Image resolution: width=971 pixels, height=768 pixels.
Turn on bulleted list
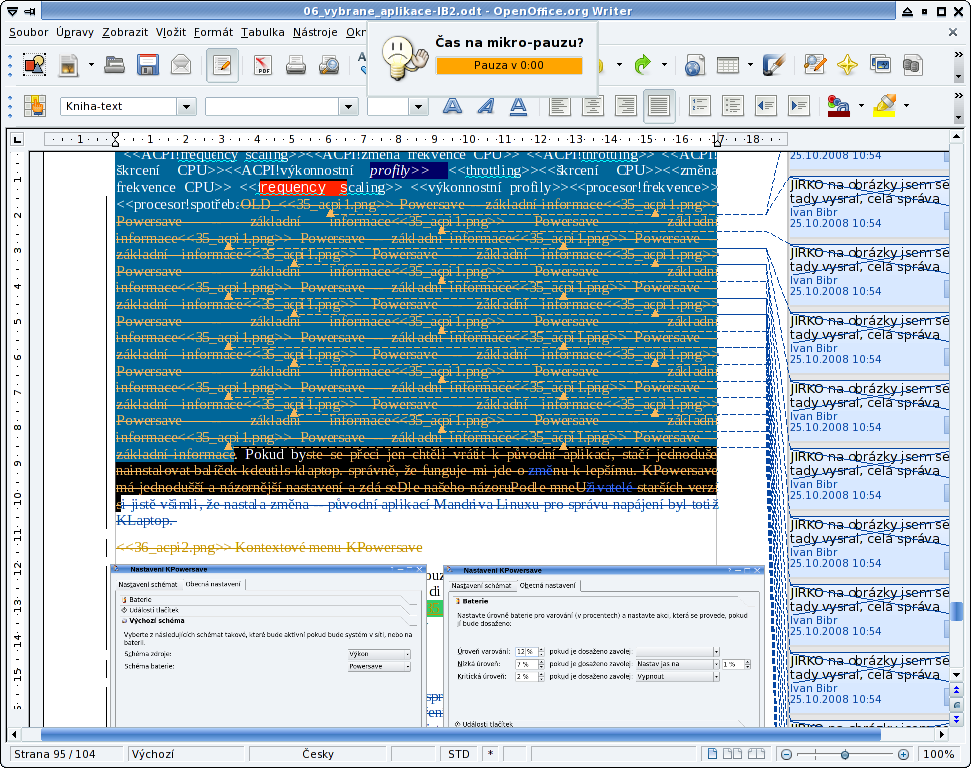click(x=733, y=106)
